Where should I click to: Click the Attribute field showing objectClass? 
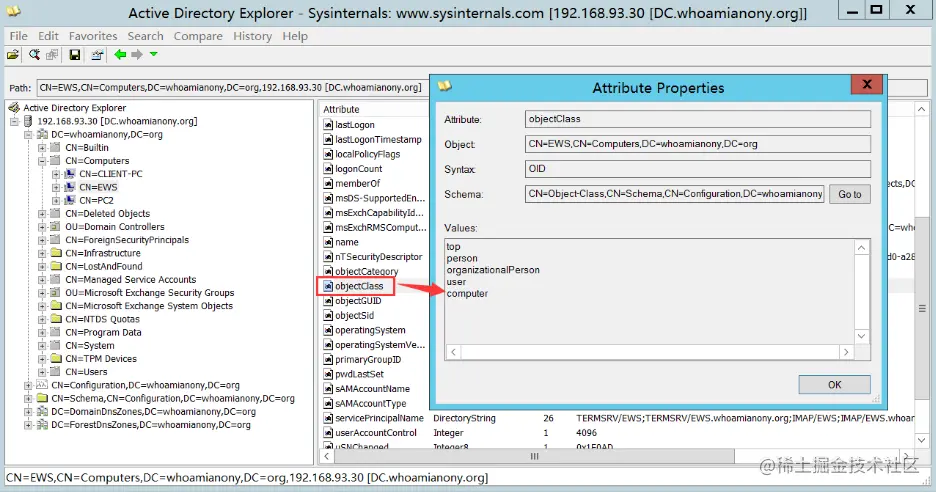click(x=698, y=119)
